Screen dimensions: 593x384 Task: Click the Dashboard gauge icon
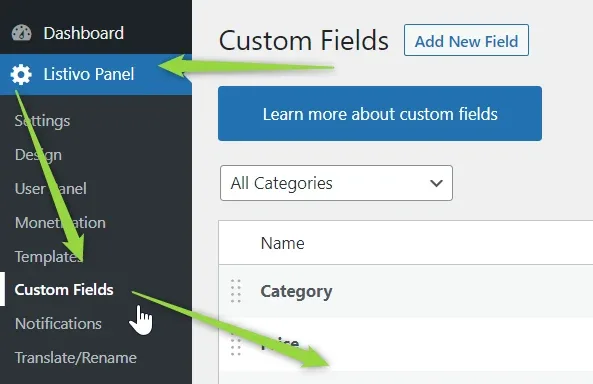click(x=22, y=33)
